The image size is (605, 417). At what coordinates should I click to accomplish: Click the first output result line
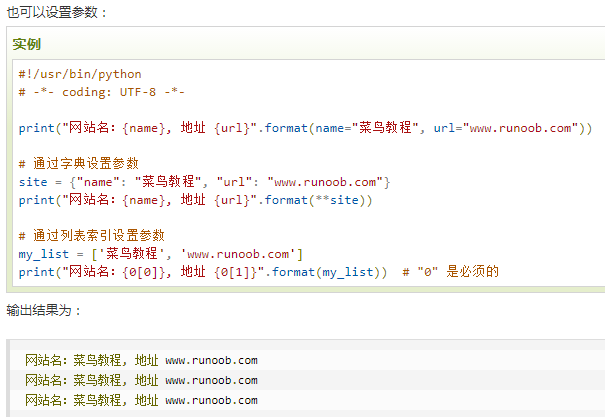(x=141, y=360)
